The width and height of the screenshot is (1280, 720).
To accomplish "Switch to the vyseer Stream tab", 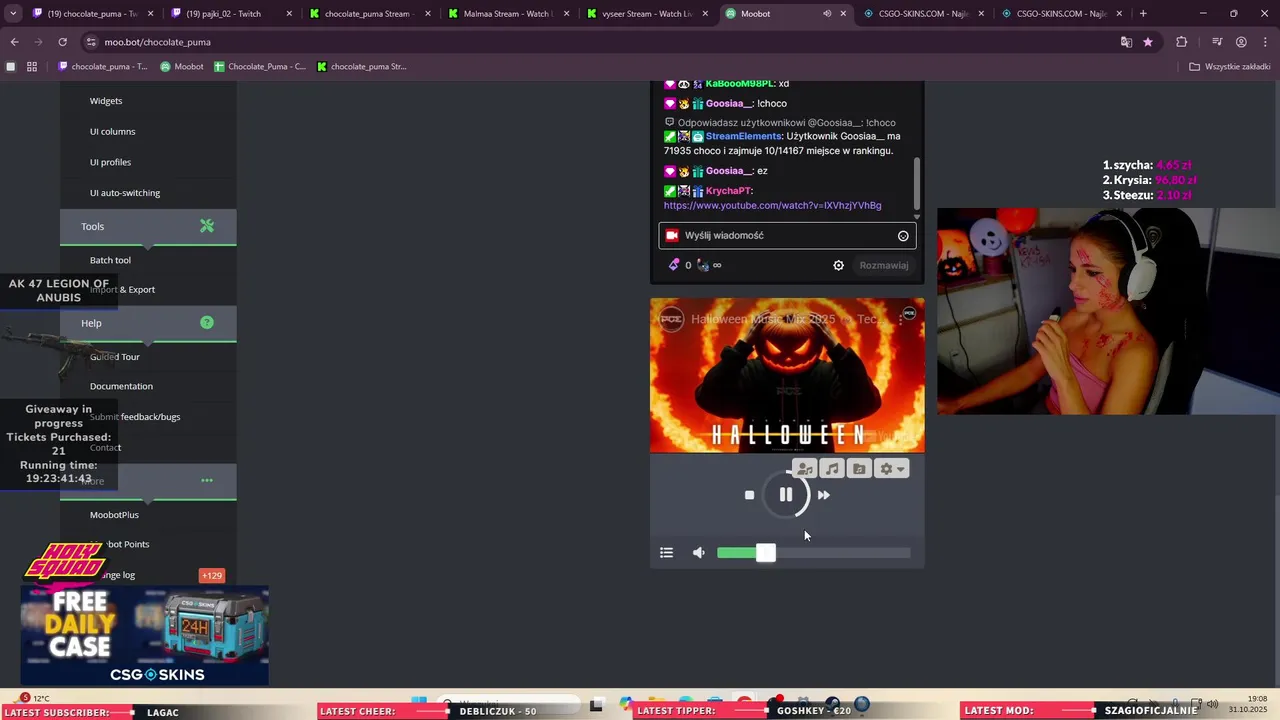I will pyautogui.click(x=646, y=14).
